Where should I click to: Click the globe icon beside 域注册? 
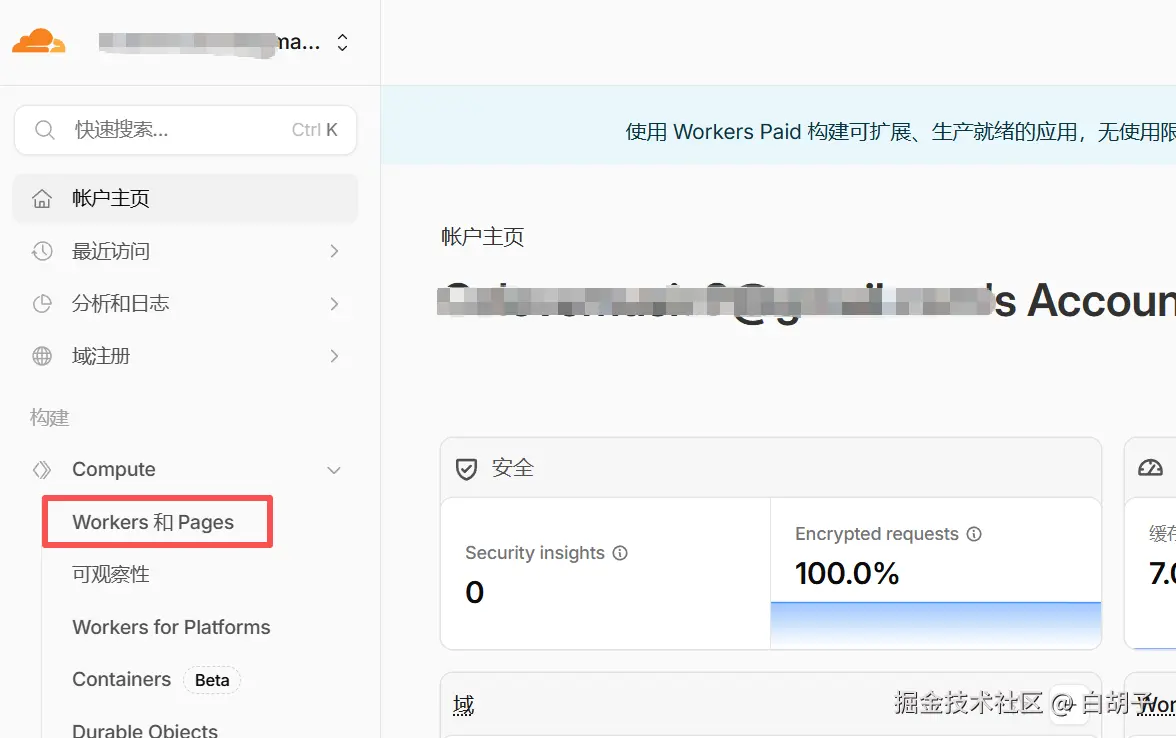pos(42,356)
